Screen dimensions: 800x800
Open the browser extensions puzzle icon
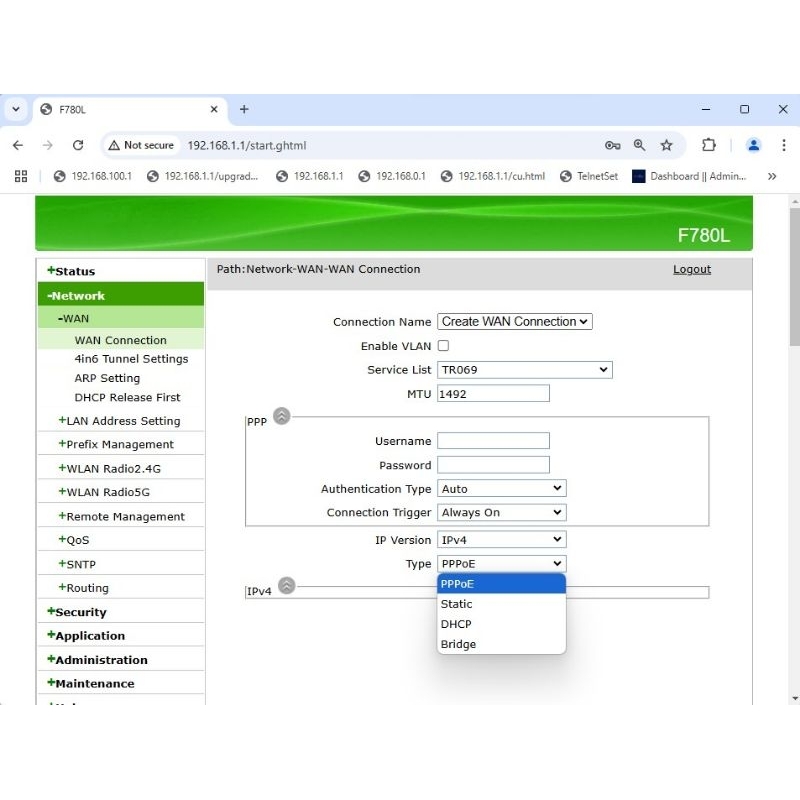[x=709, y=145]
